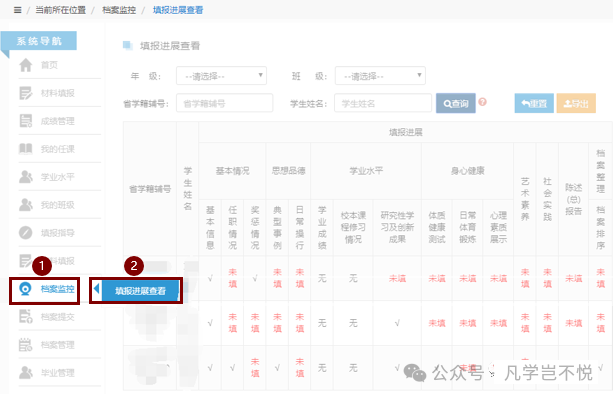Click the red question mark help icon
This screenshot has height=398, width=613.
[x=482, y=102]
